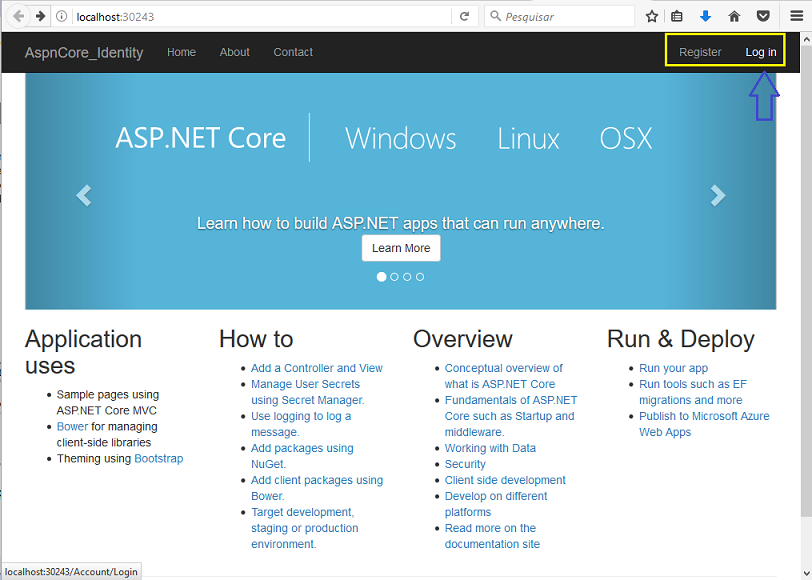Open Add client packages using Bower link
Screen dimensions: 812x580
(317, 488)
